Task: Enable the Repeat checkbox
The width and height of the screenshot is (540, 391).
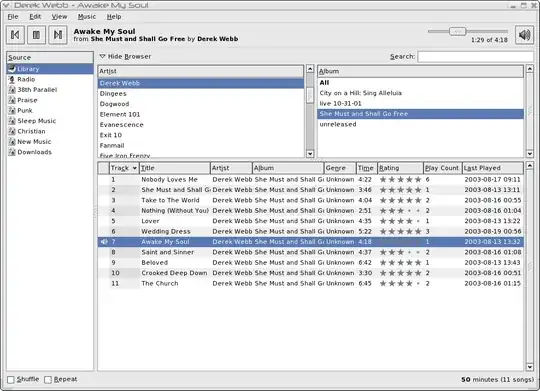Action: tap(48, 380)
